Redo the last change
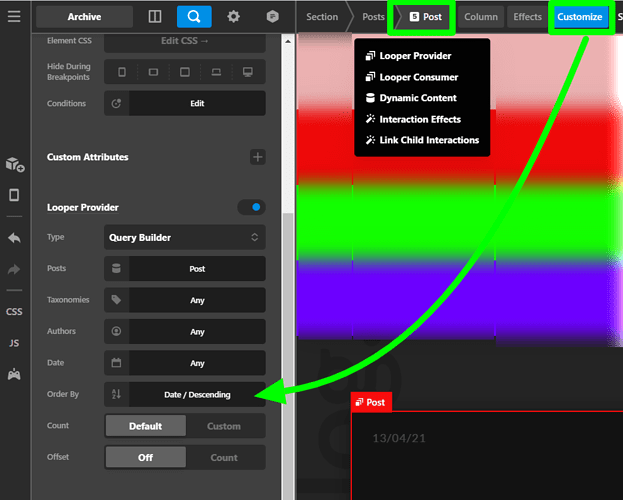623x500 pixels. tap(14, 269)
